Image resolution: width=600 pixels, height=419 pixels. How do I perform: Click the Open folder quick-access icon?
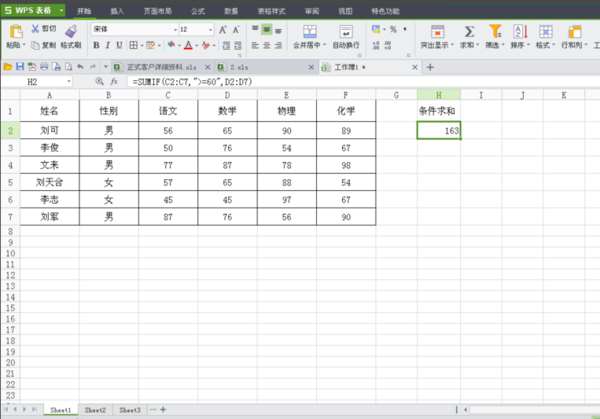(x=7, y=67)
